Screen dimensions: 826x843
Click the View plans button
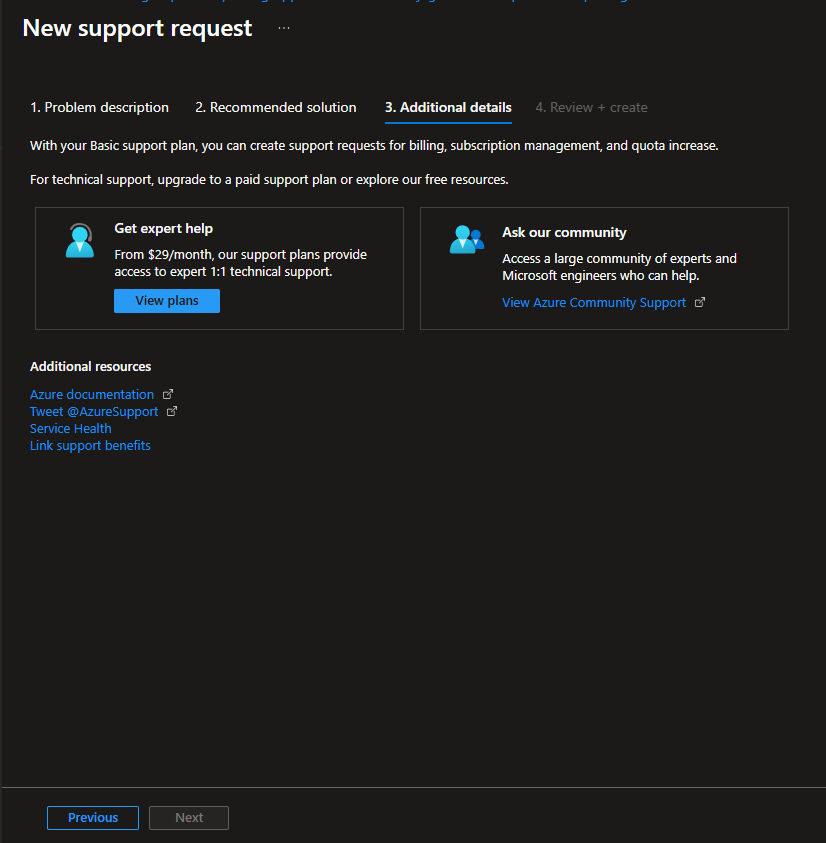[x=167, y=301]
